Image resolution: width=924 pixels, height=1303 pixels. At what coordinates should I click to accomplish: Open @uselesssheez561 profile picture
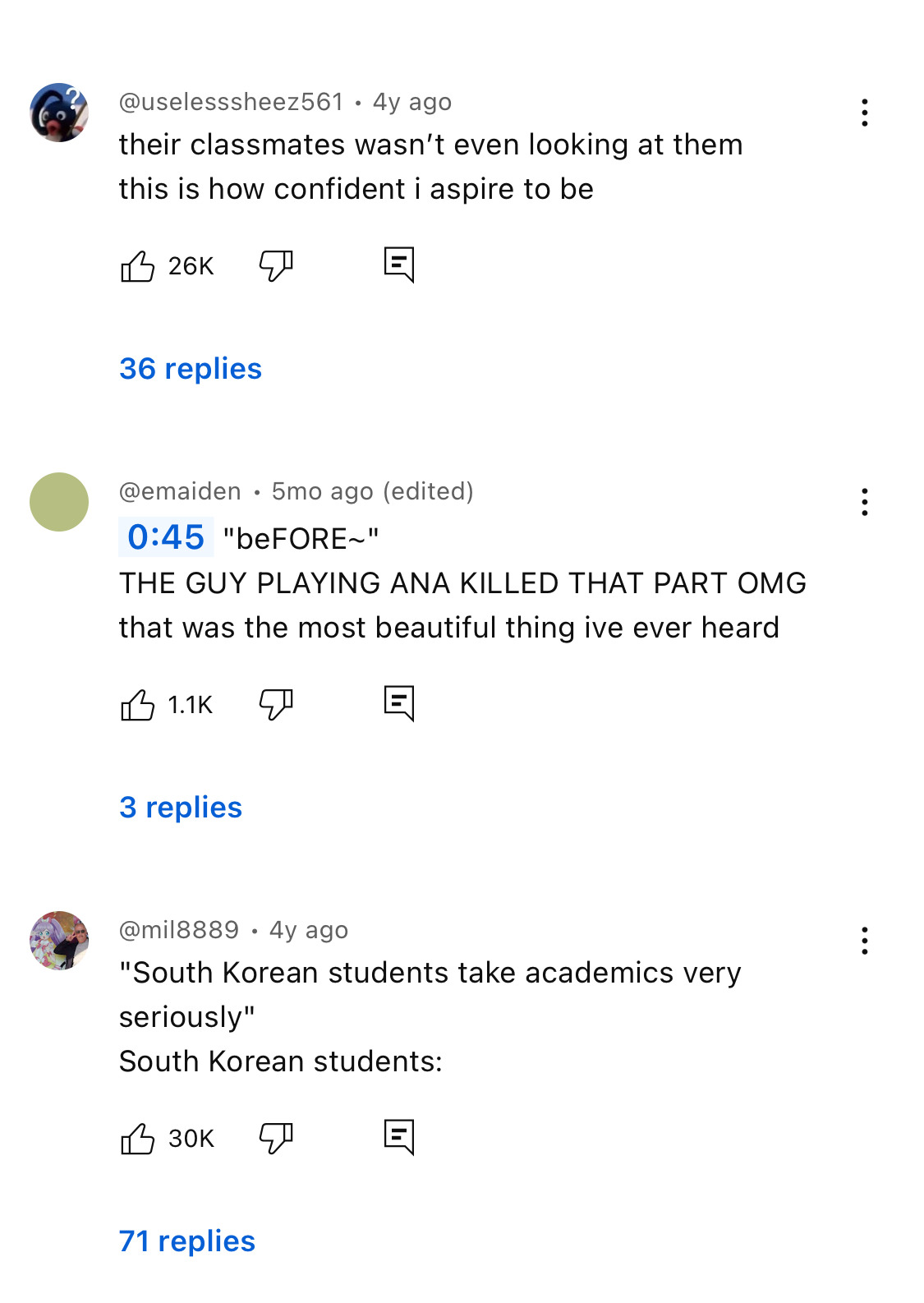point(59,113)
